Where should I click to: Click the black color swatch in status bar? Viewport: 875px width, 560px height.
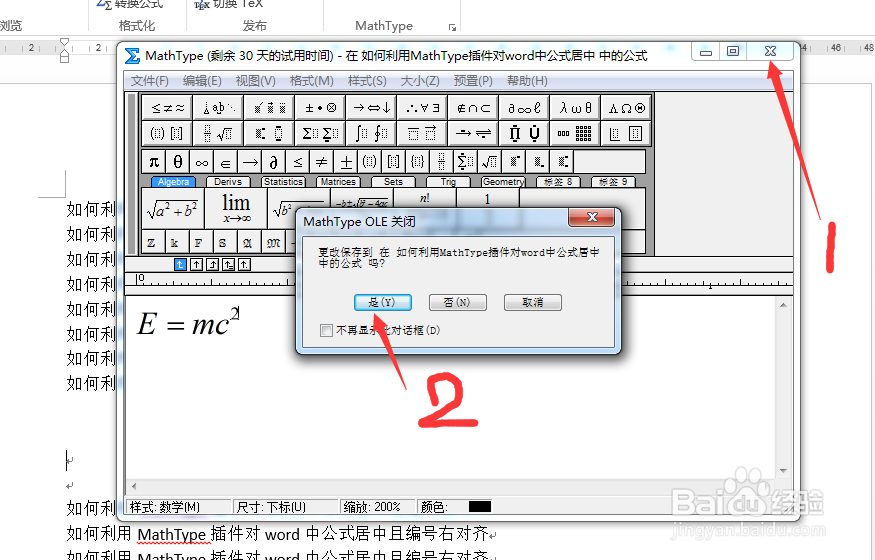coord(480,506)
